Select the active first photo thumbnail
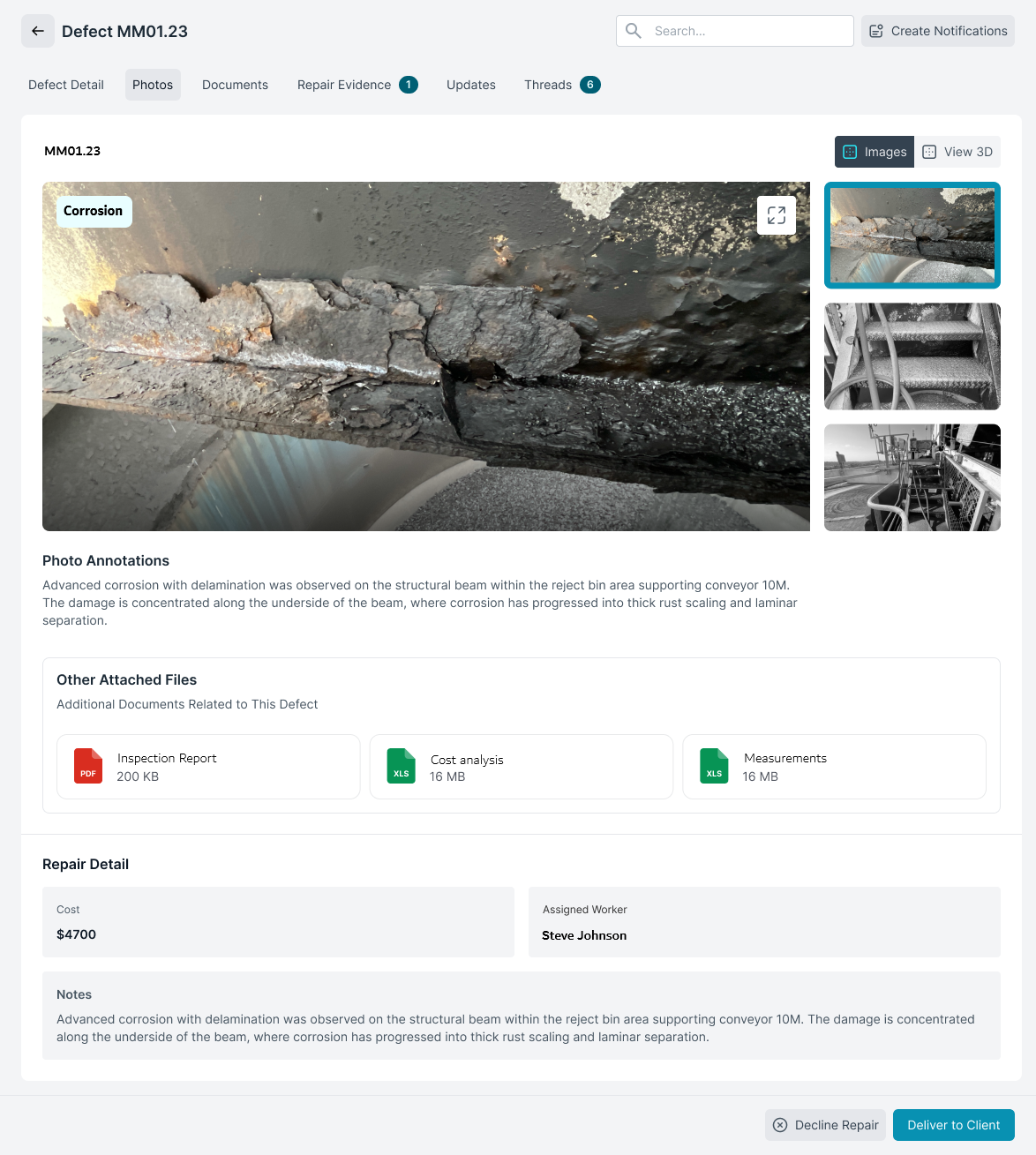Viewport: 1036px width, 1155px height. [x=912, y=235]
